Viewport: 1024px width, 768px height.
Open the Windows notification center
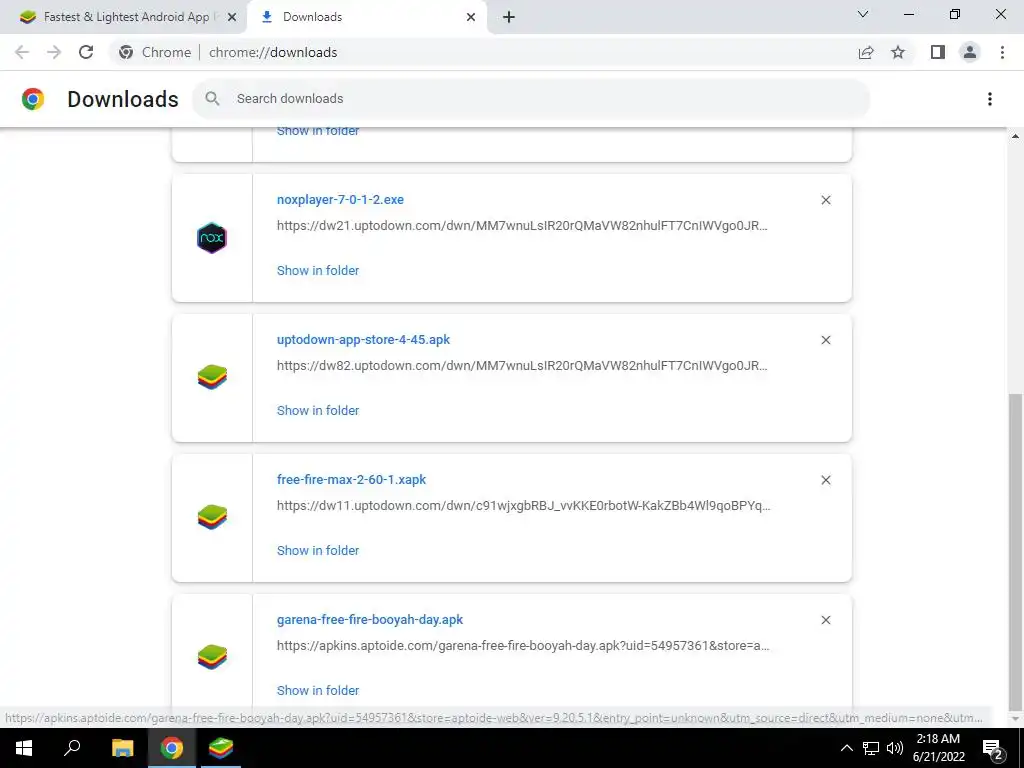(x=993, y=749)
